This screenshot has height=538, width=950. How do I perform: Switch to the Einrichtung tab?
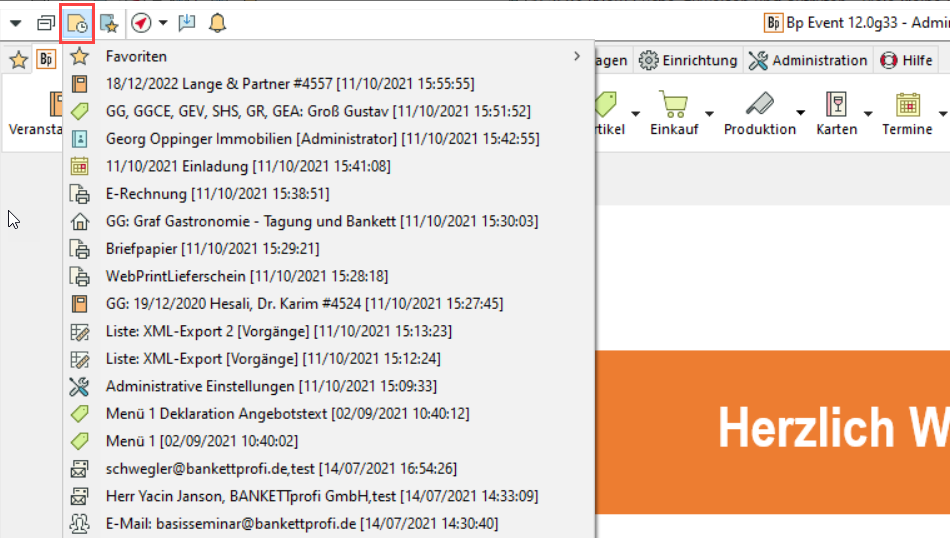click(x=689, y=60)
